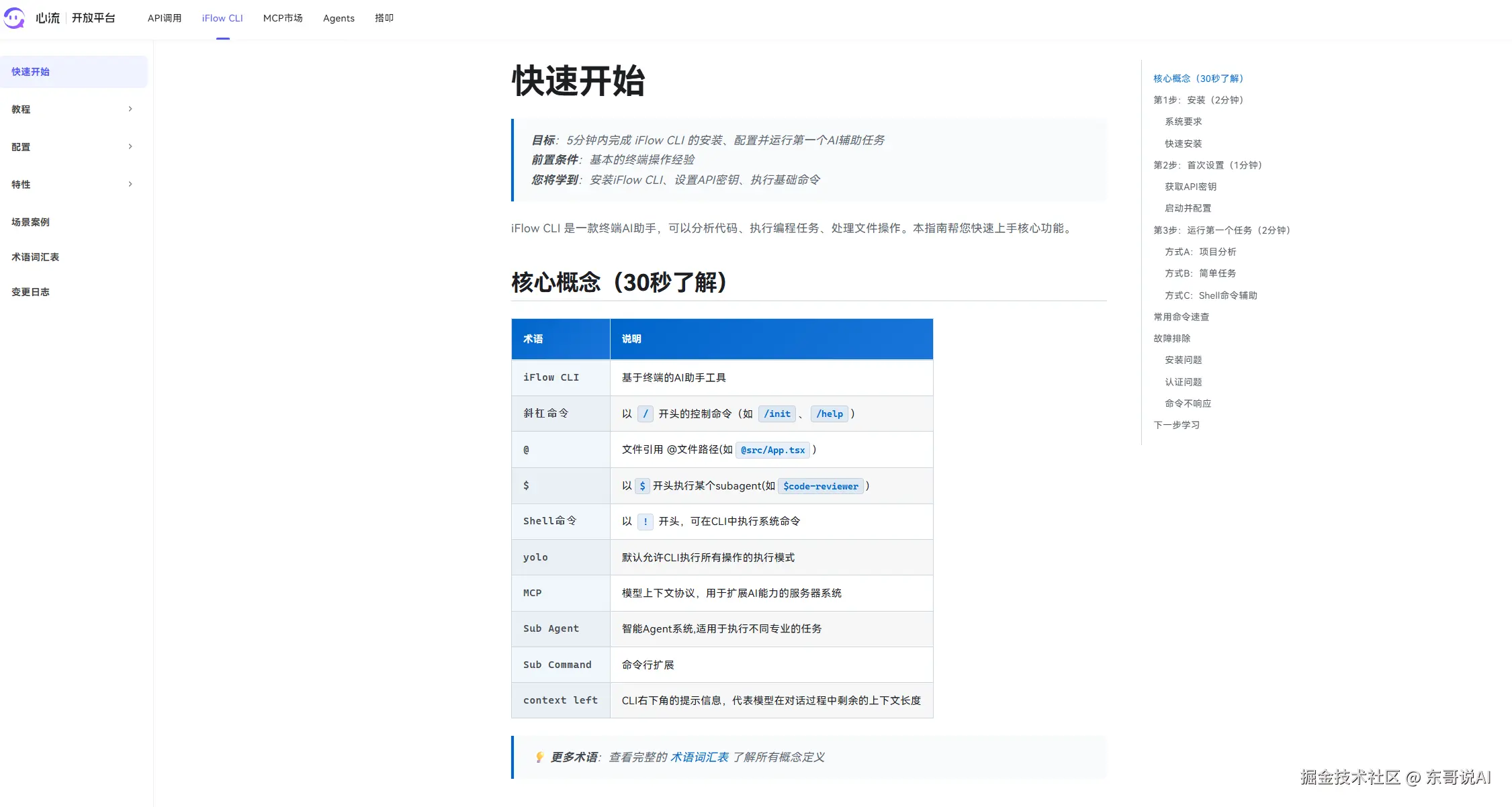This screenshot has height=807, width=1512.
Task: Click the 心流 platform logo icon
Action: (15, 18)
